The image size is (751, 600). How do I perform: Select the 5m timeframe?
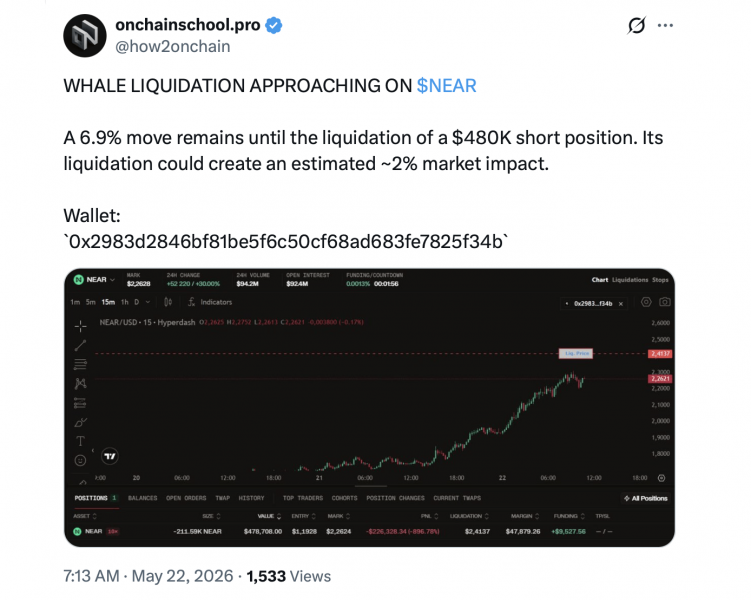91,302
